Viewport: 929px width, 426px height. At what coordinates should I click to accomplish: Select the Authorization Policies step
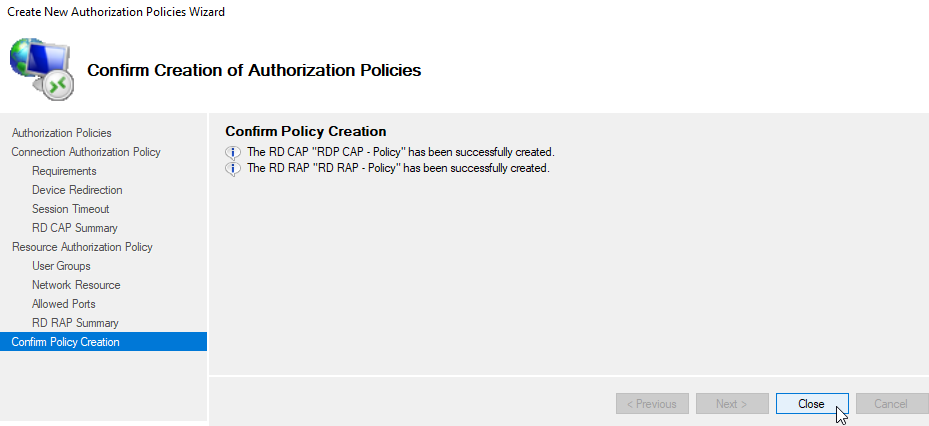62,133
